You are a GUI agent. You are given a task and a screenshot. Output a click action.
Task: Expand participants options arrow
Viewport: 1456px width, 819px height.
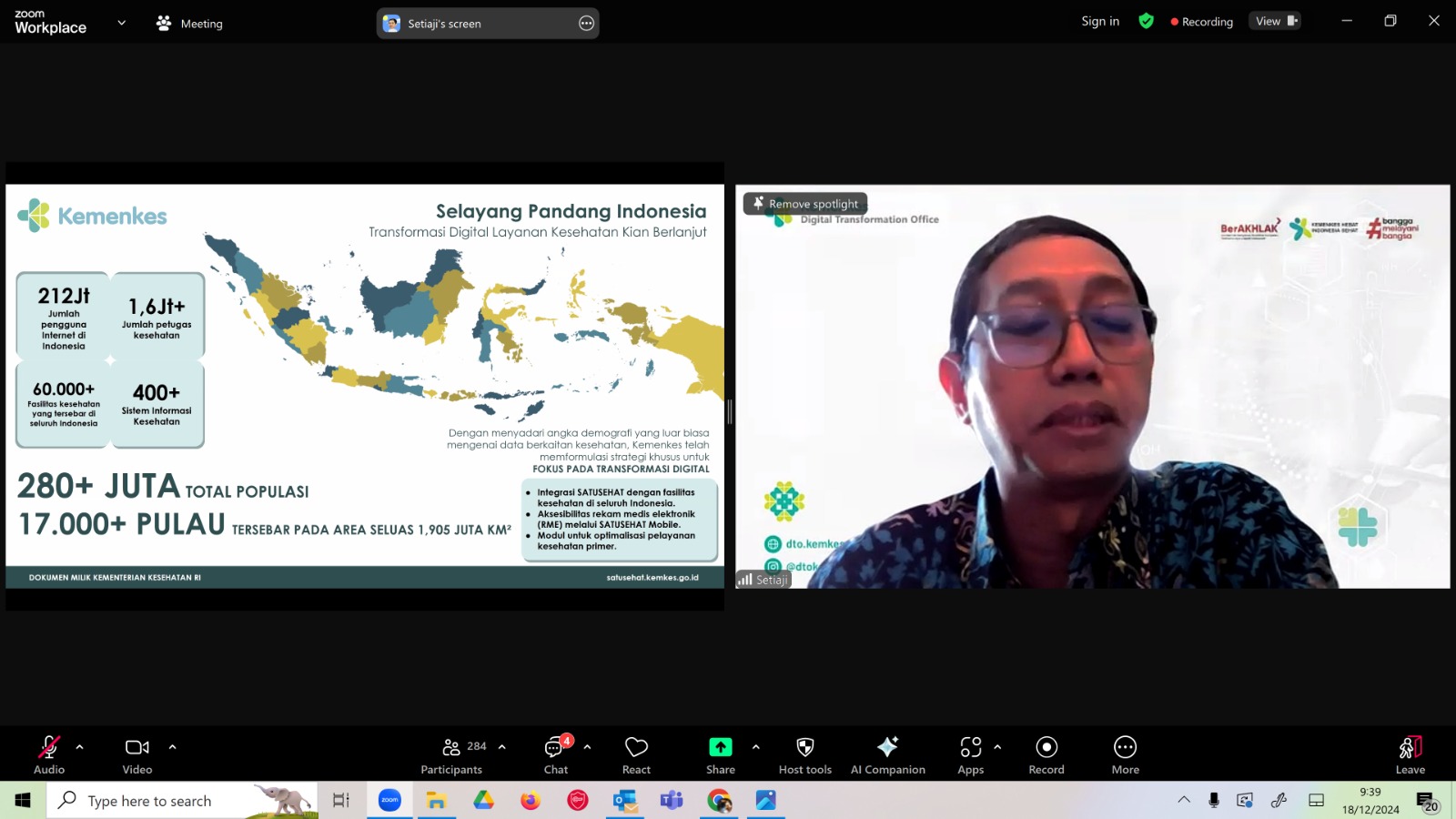pos(501,747)
